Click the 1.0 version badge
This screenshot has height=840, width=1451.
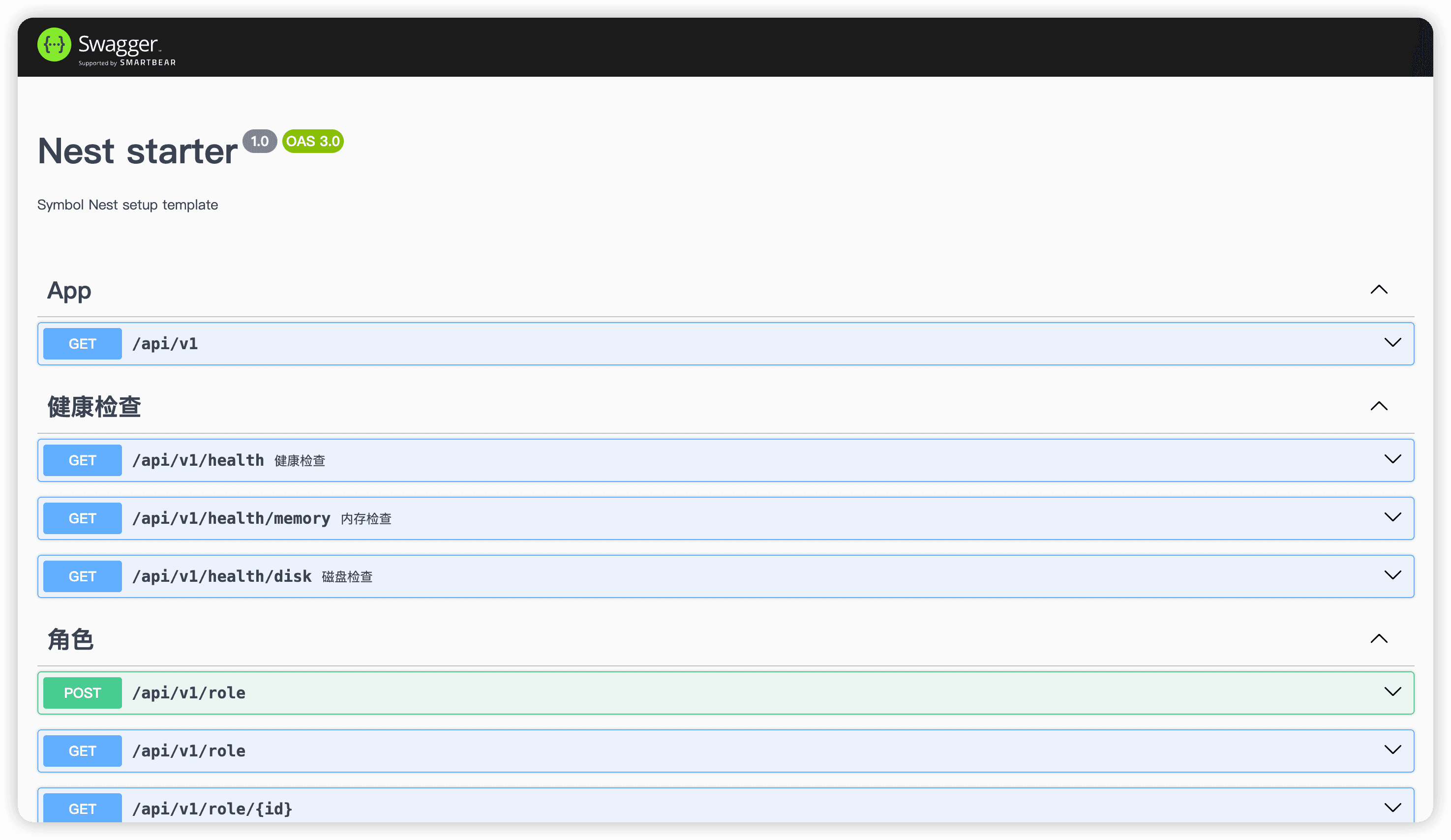click(260, 141)
